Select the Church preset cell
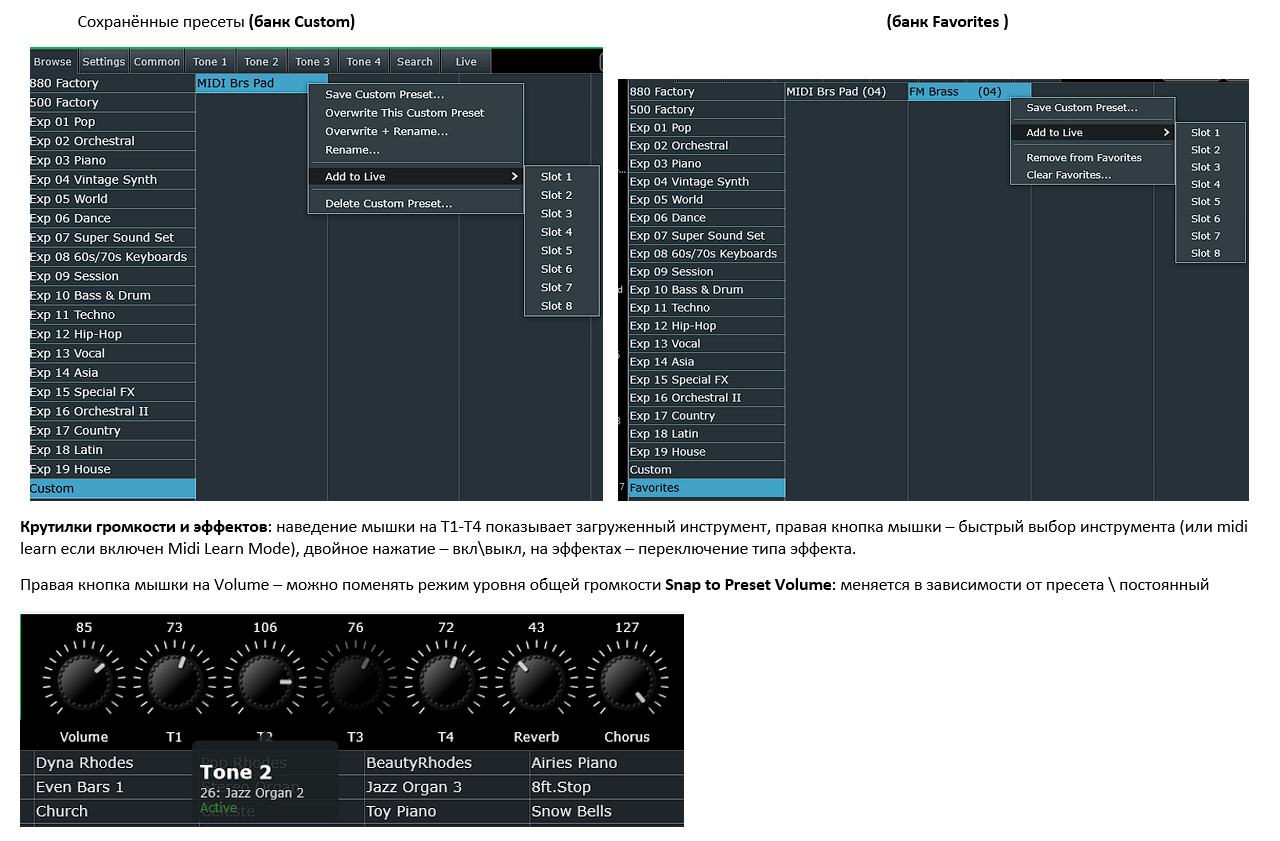This screenshot has height=841, width=1280. pyautogui.click(x=114, y=811)
